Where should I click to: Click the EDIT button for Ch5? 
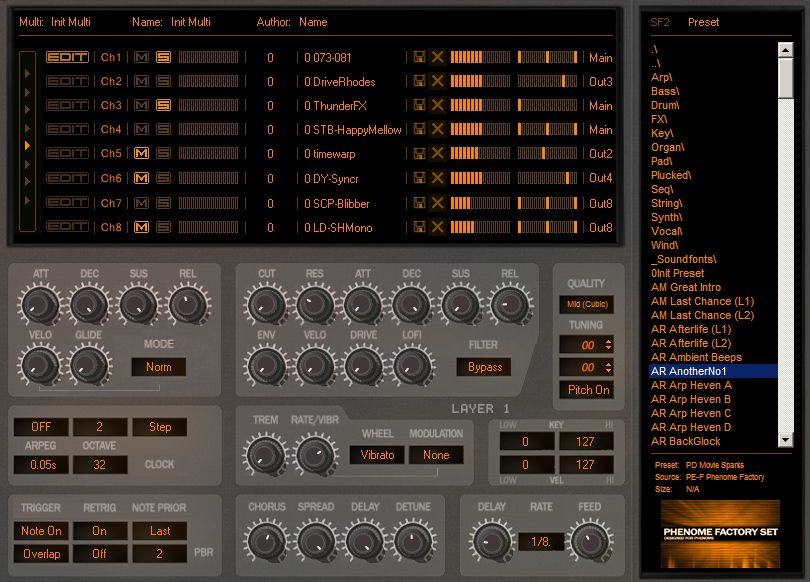(x=67, y=154)
